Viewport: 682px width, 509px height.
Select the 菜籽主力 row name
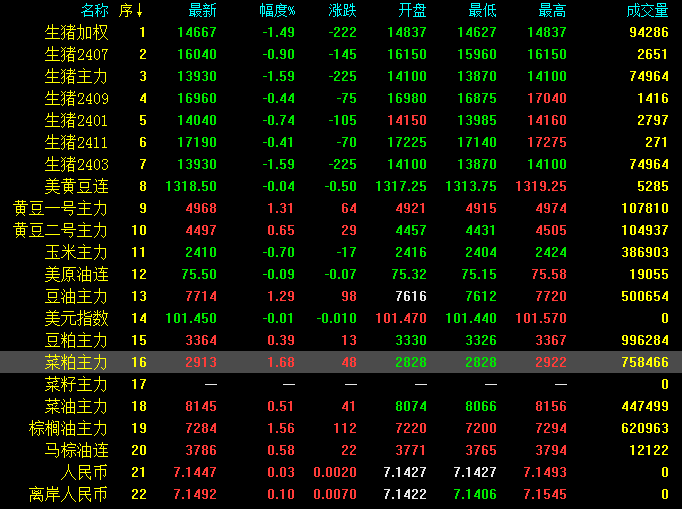point(77,384)
